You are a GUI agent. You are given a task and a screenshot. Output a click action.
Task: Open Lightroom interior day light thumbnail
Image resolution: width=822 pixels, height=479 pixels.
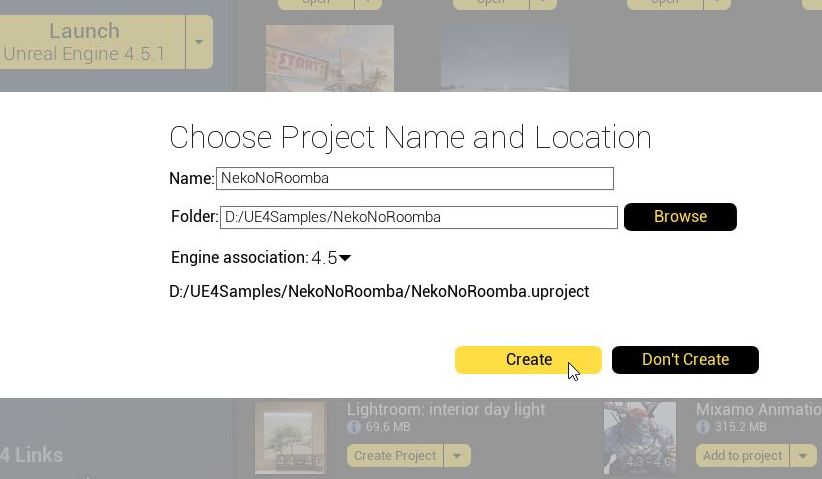click(290, 438)
